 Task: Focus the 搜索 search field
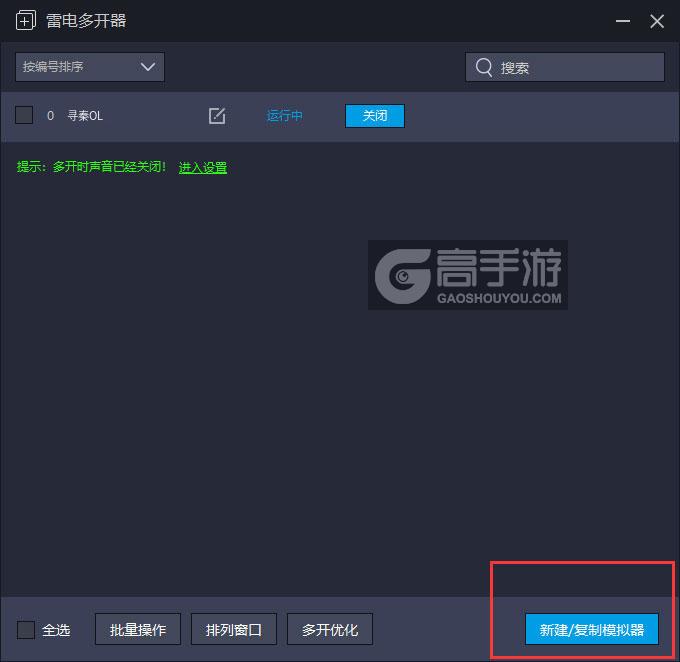[565, 67]
